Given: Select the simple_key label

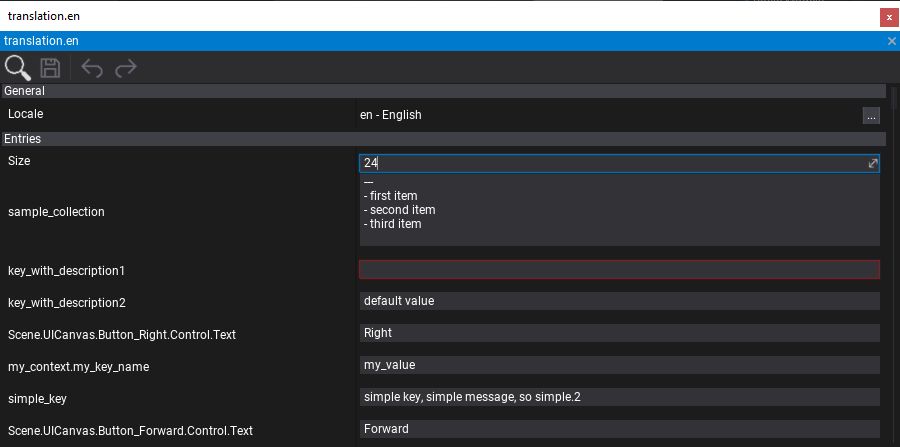Looking at the screenshot, I should click(37, 399).
